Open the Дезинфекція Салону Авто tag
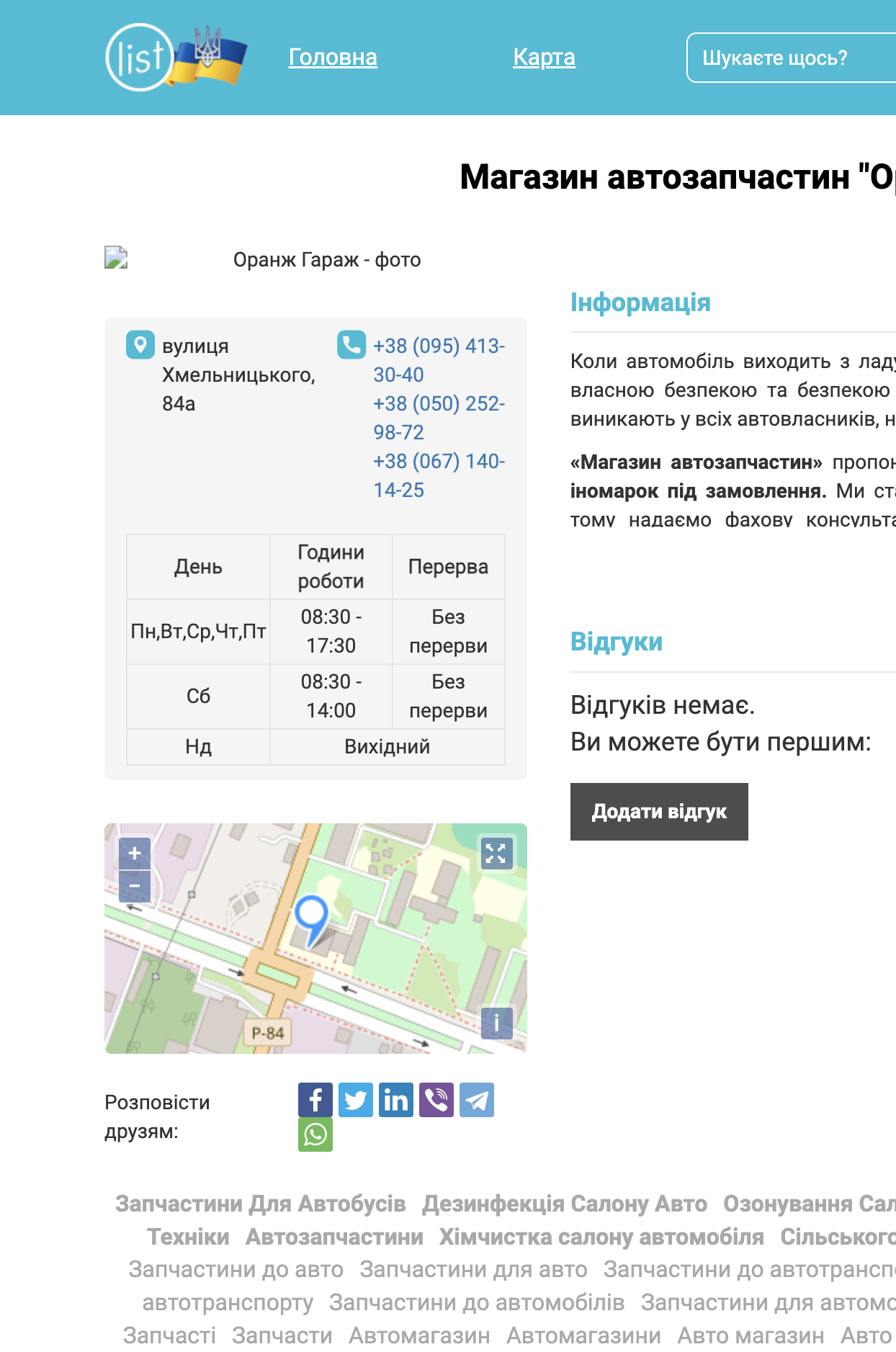 pyautogui.click(x=565, y=1204)
